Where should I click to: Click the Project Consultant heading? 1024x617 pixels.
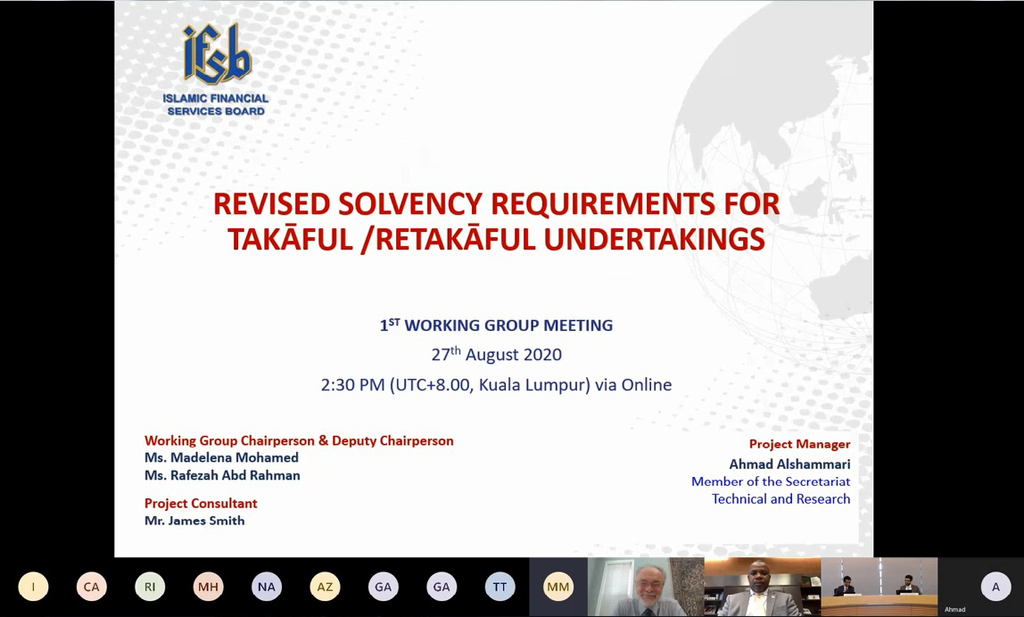[201, 503]
